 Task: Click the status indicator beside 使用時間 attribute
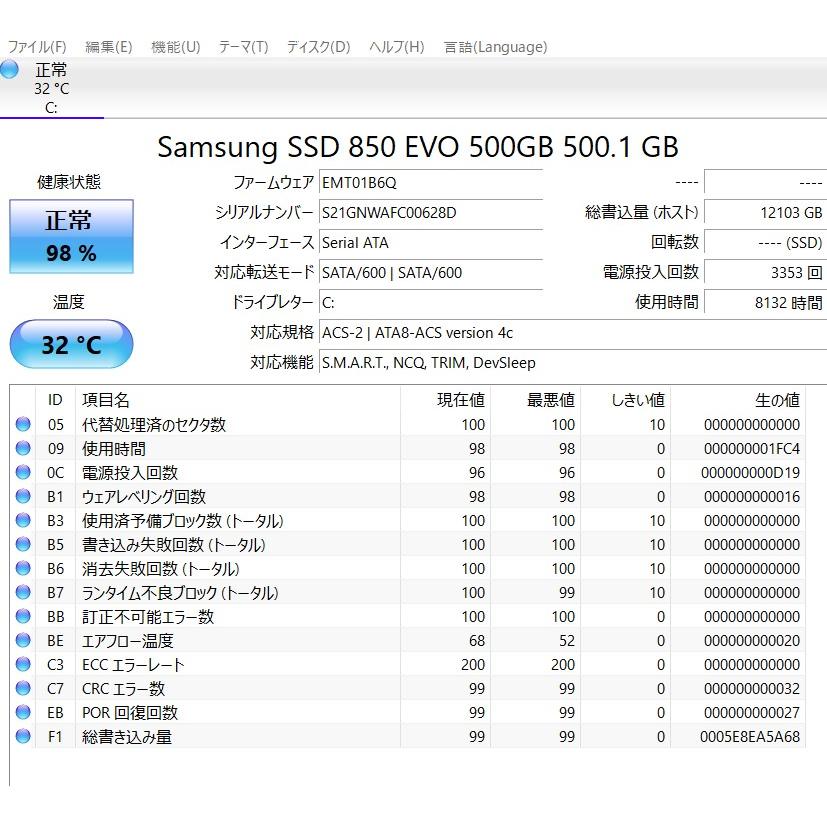tap(22, 448)
